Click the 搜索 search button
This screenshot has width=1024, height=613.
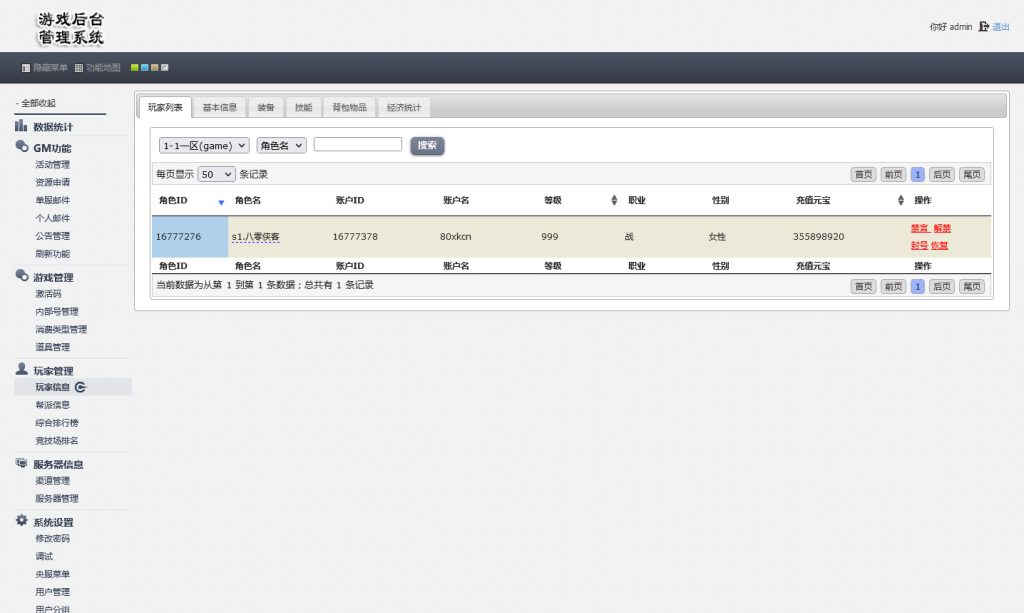(427, 145)
